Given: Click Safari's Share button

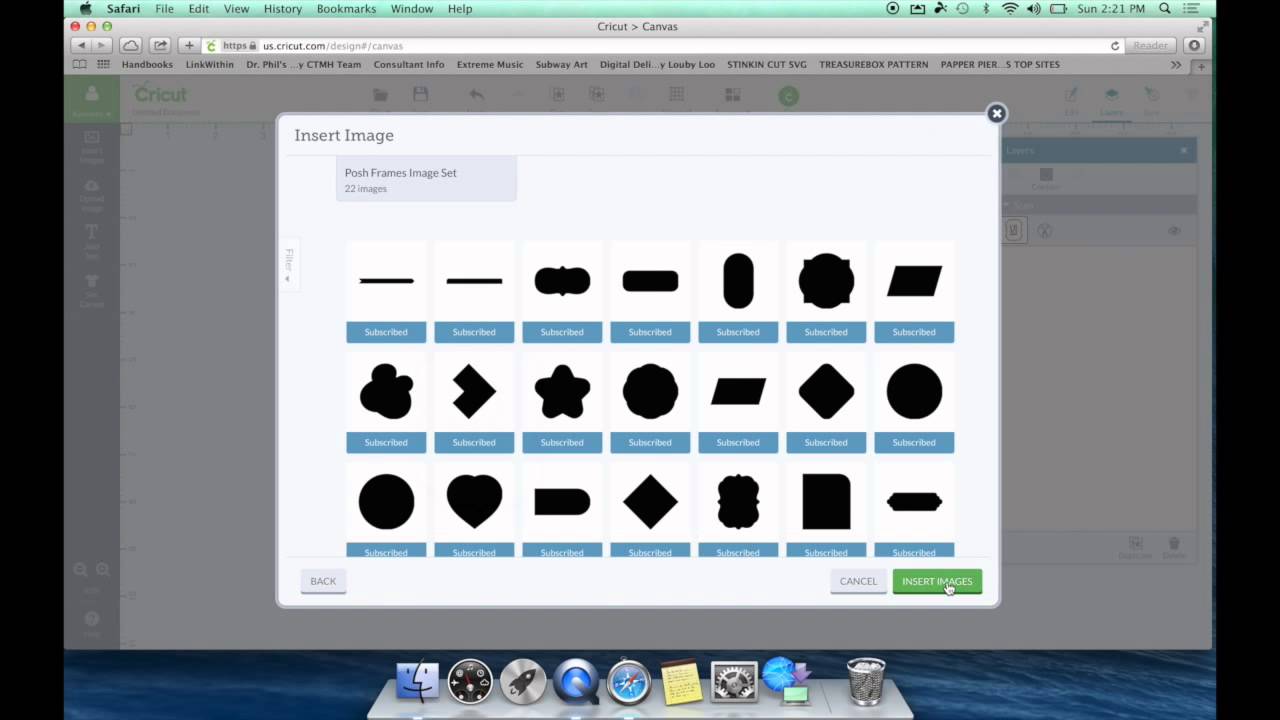Looking at the screenshot, I should [160, 46].
